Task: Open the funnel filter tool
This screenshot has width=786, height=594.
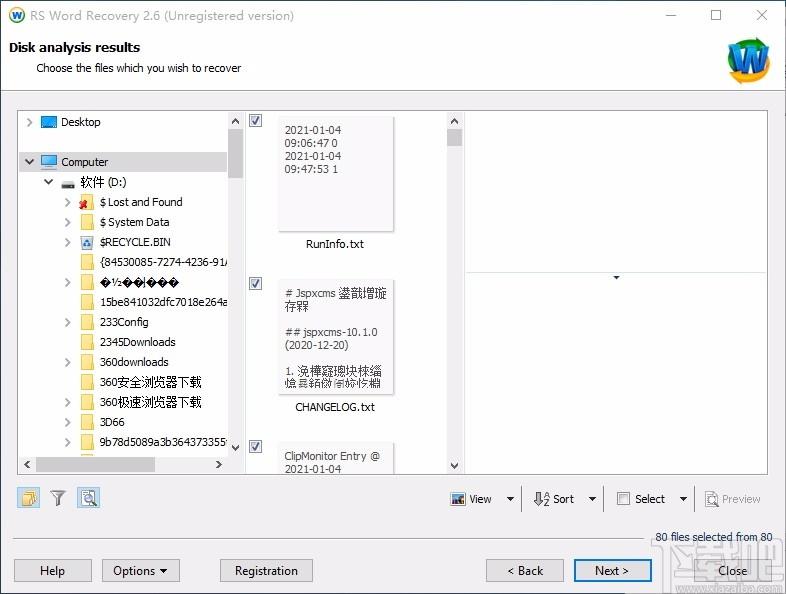Action: (58, 498)
